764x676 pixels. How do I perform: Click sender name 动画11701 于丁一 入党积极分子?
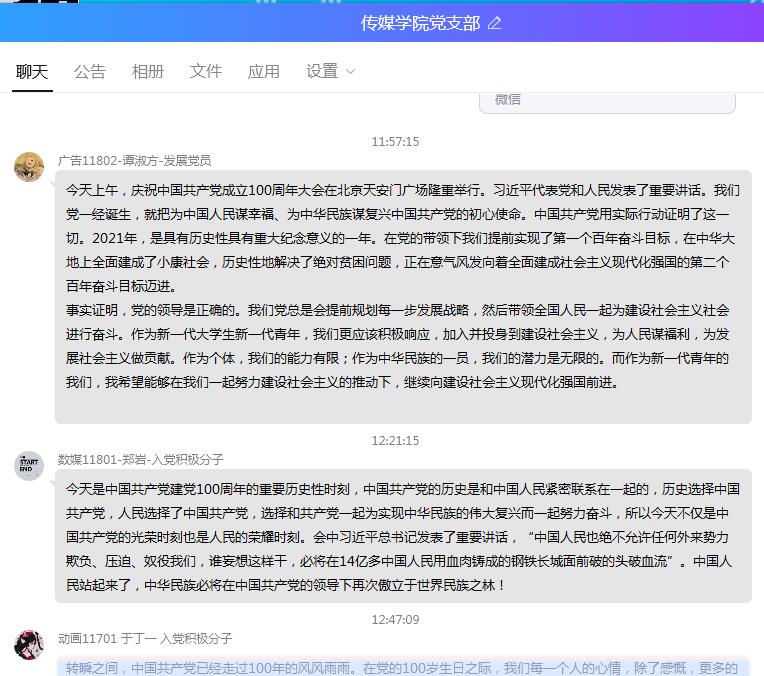[145, 638]
